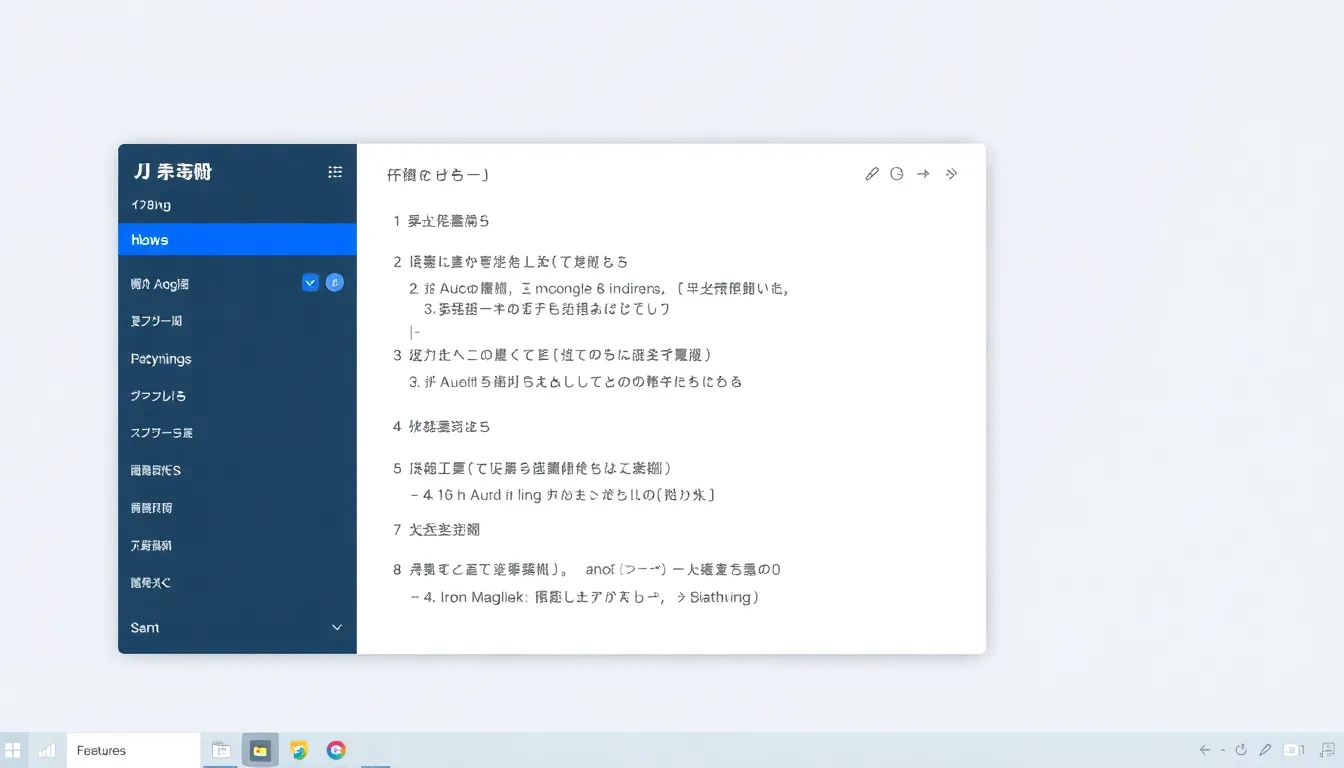1344x768 pixels.
Task: Click the right arrow icon in note header
Action: pyautogui.click(x=923, y=174)
